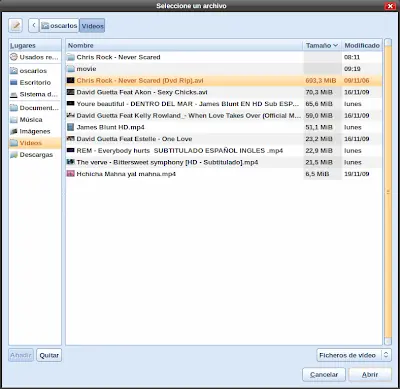The height and width of the screenshot is (389, 400).
Task: Click video icon of REM Everybody hurts
Action: [x=71, y=150]
